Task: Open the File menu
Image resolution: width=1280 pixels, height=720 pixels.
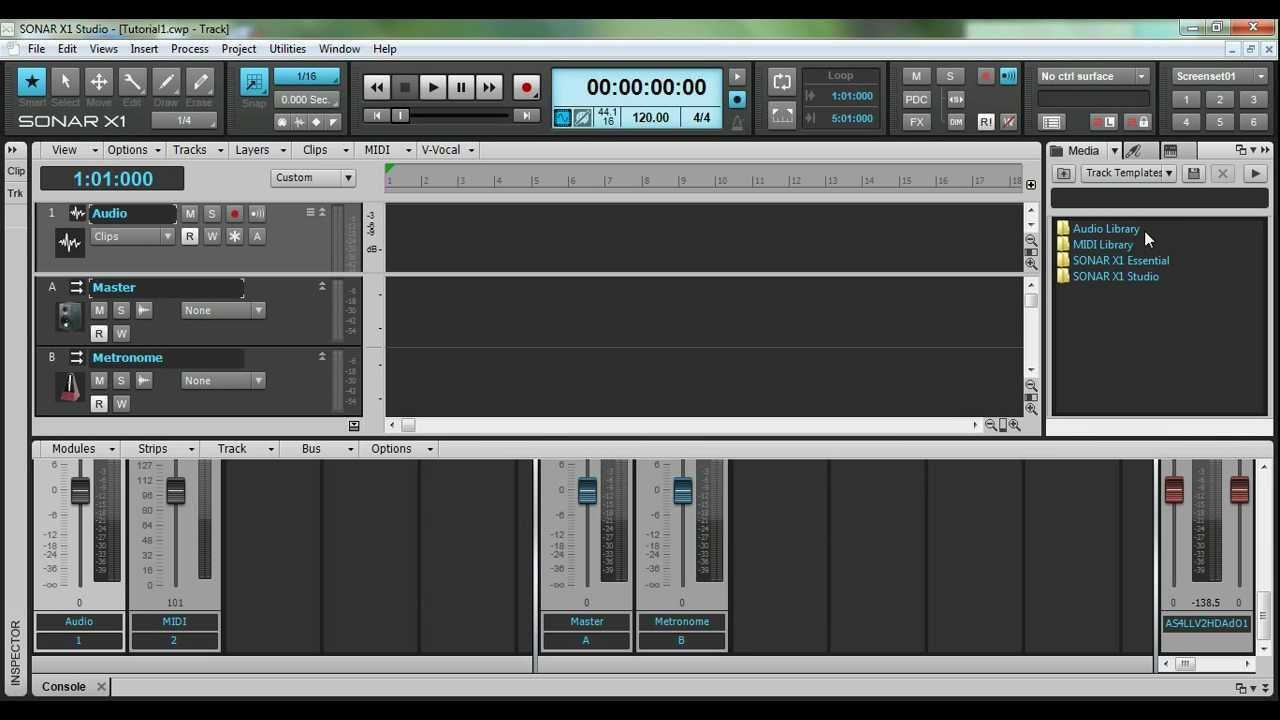Action: click(36, 49)
